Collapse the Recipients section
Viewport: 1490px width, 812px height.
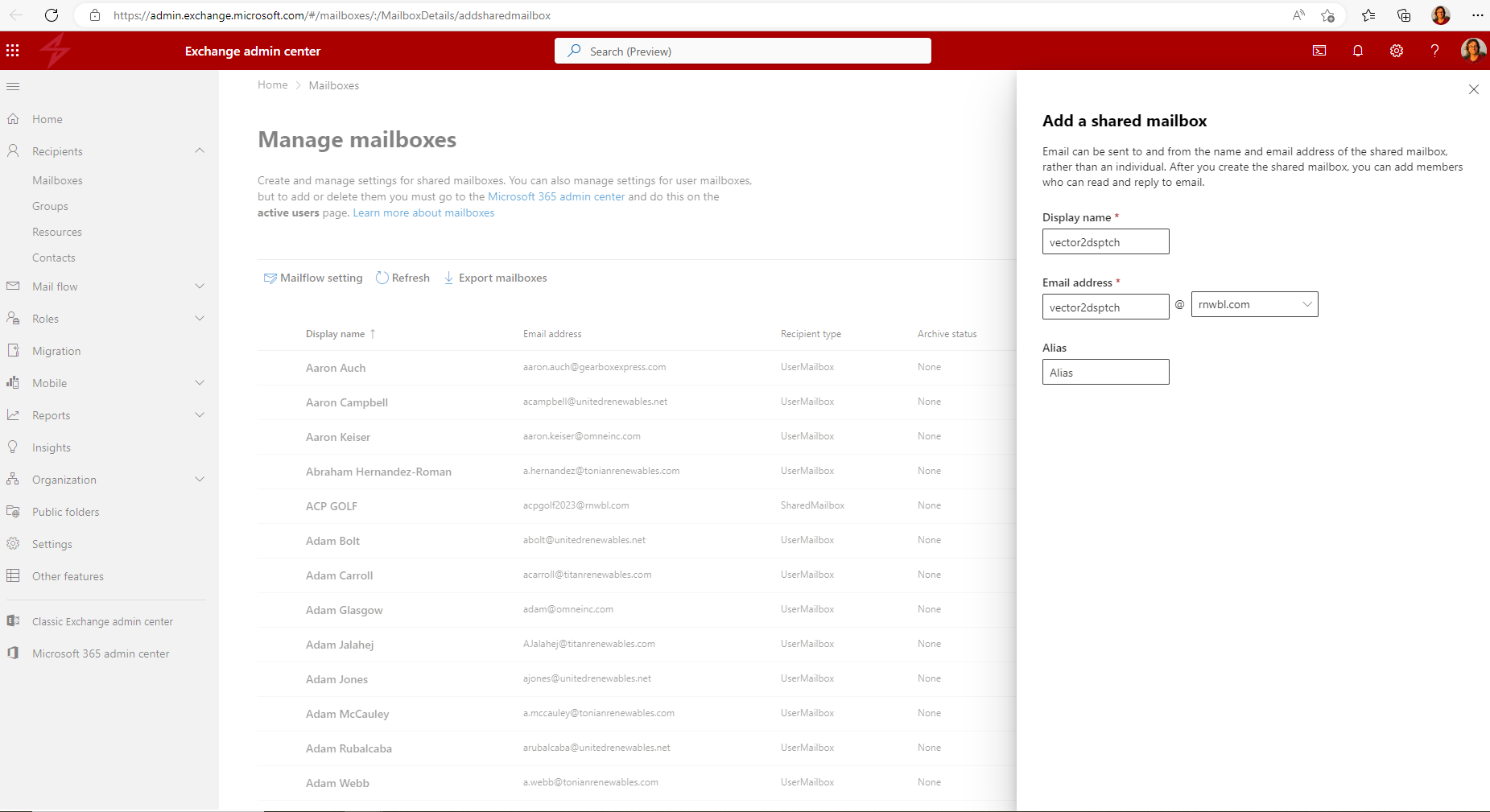click(x=199, y=150)
